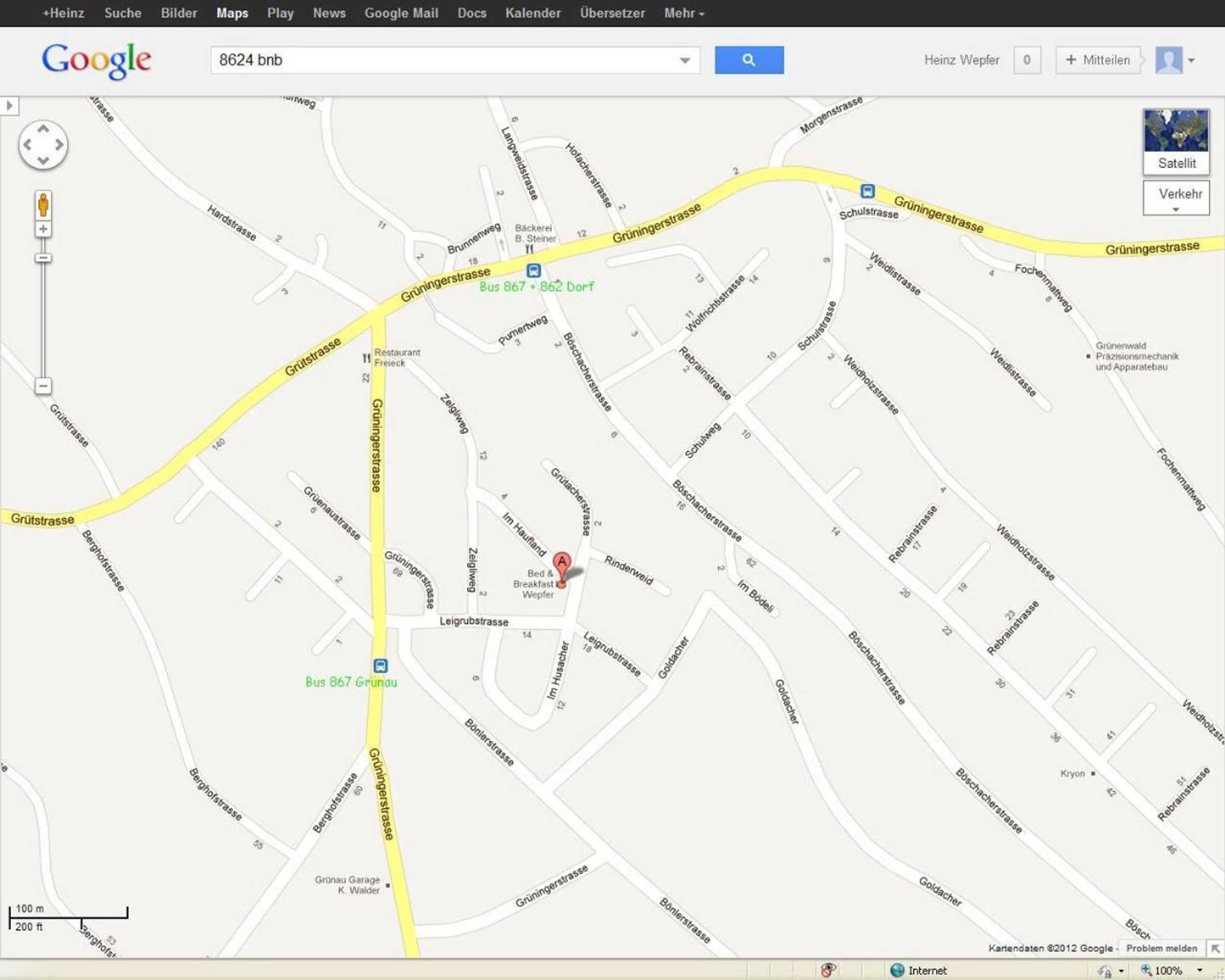Viewport: 1225px width, 980px height.
Task: Click the Dorf bus stop icon
Action: click(x=533, y=270)
